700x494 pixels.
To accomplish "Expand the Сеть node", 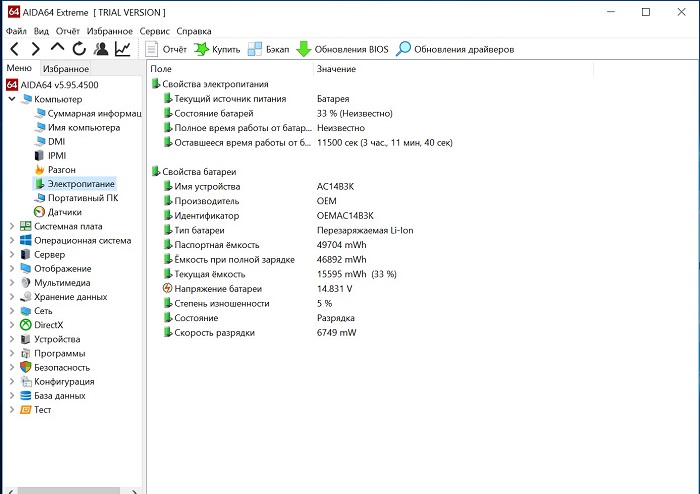I will tap(12, 311).
